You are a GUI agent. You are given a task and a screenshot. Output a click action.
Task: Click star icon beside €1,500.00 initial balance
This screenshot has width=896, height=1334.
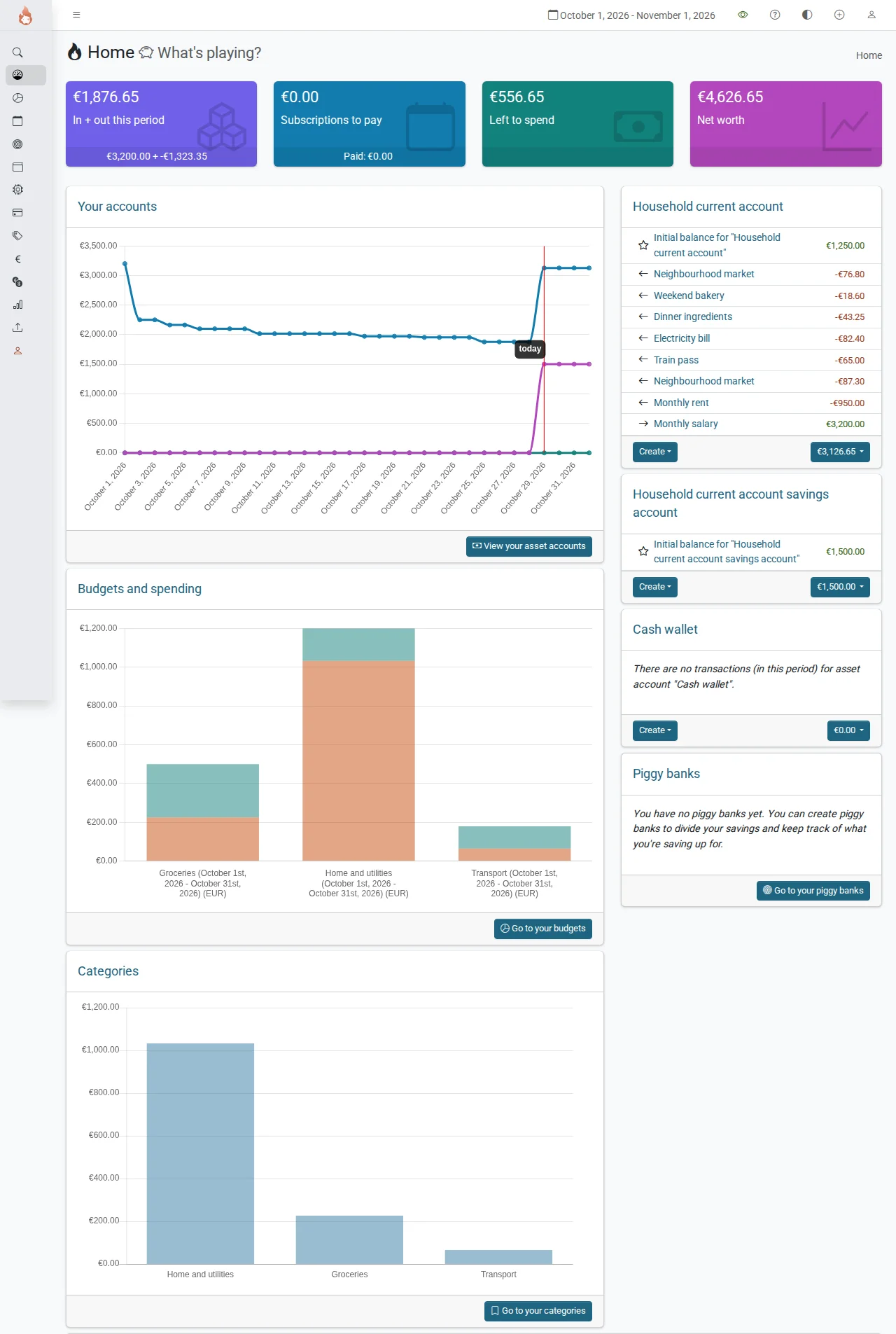coord(643,551)
